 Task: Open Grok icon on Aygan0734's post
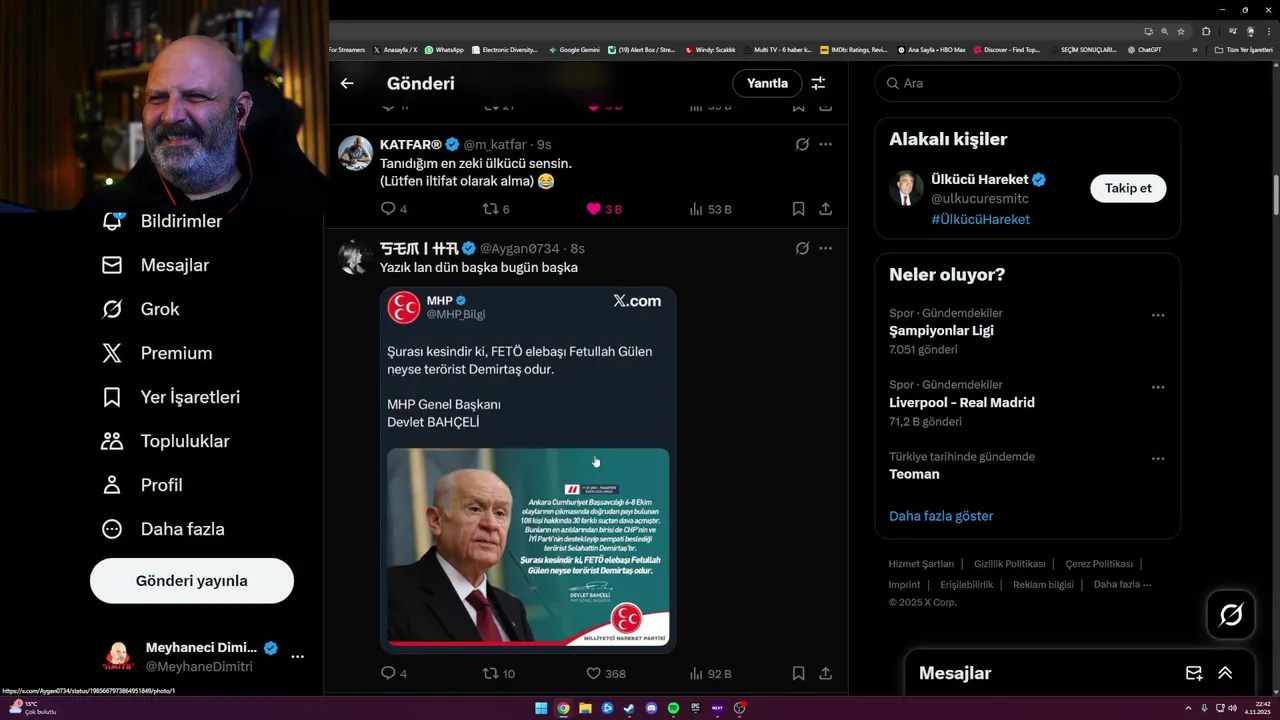[802, 248]
